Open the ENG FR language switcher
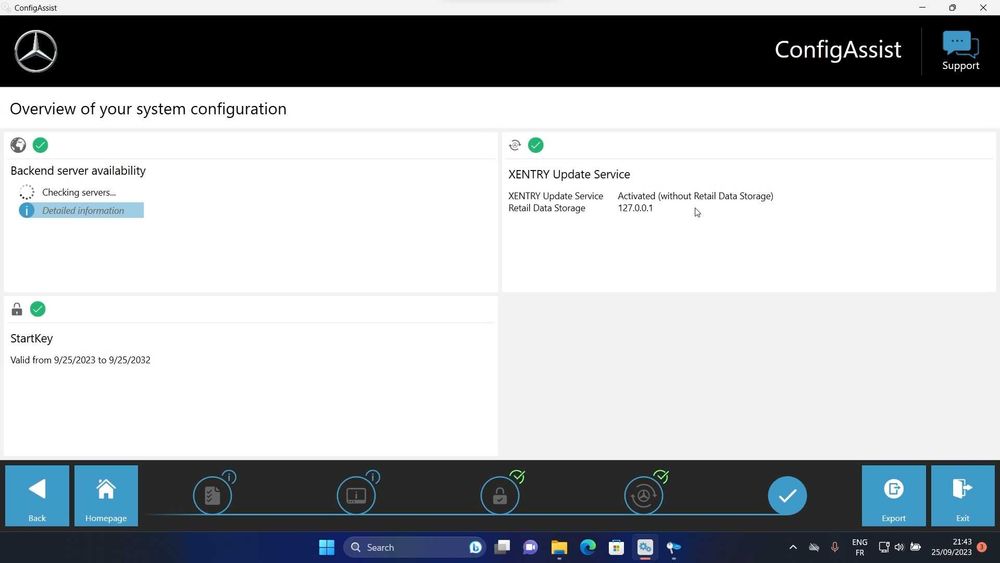The image size is (1000, 563). click(x=860, y=547)
